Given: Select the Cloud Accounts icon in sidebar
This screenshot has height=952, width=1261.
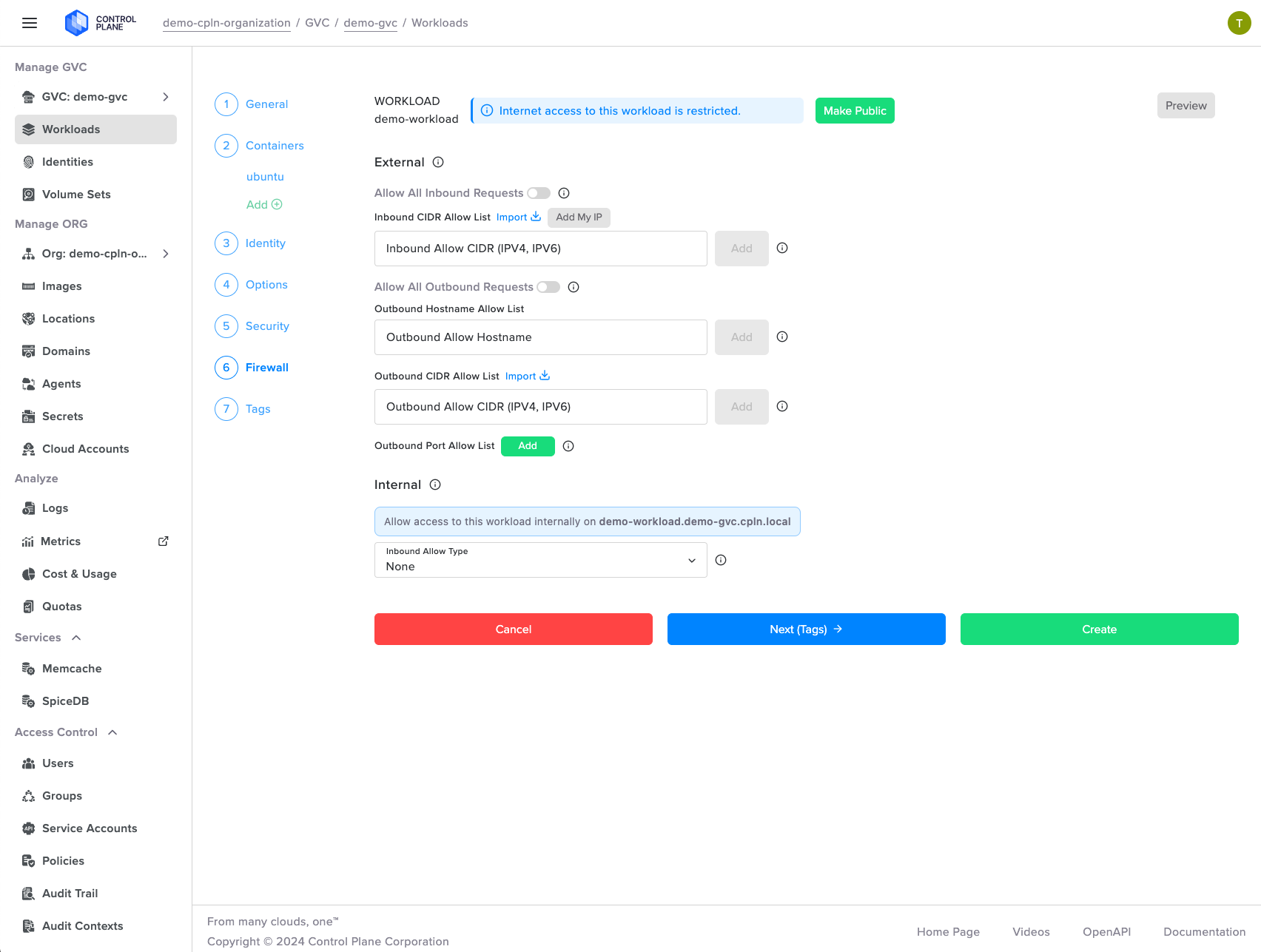Looking at the screenshot, I should [27, 448].
